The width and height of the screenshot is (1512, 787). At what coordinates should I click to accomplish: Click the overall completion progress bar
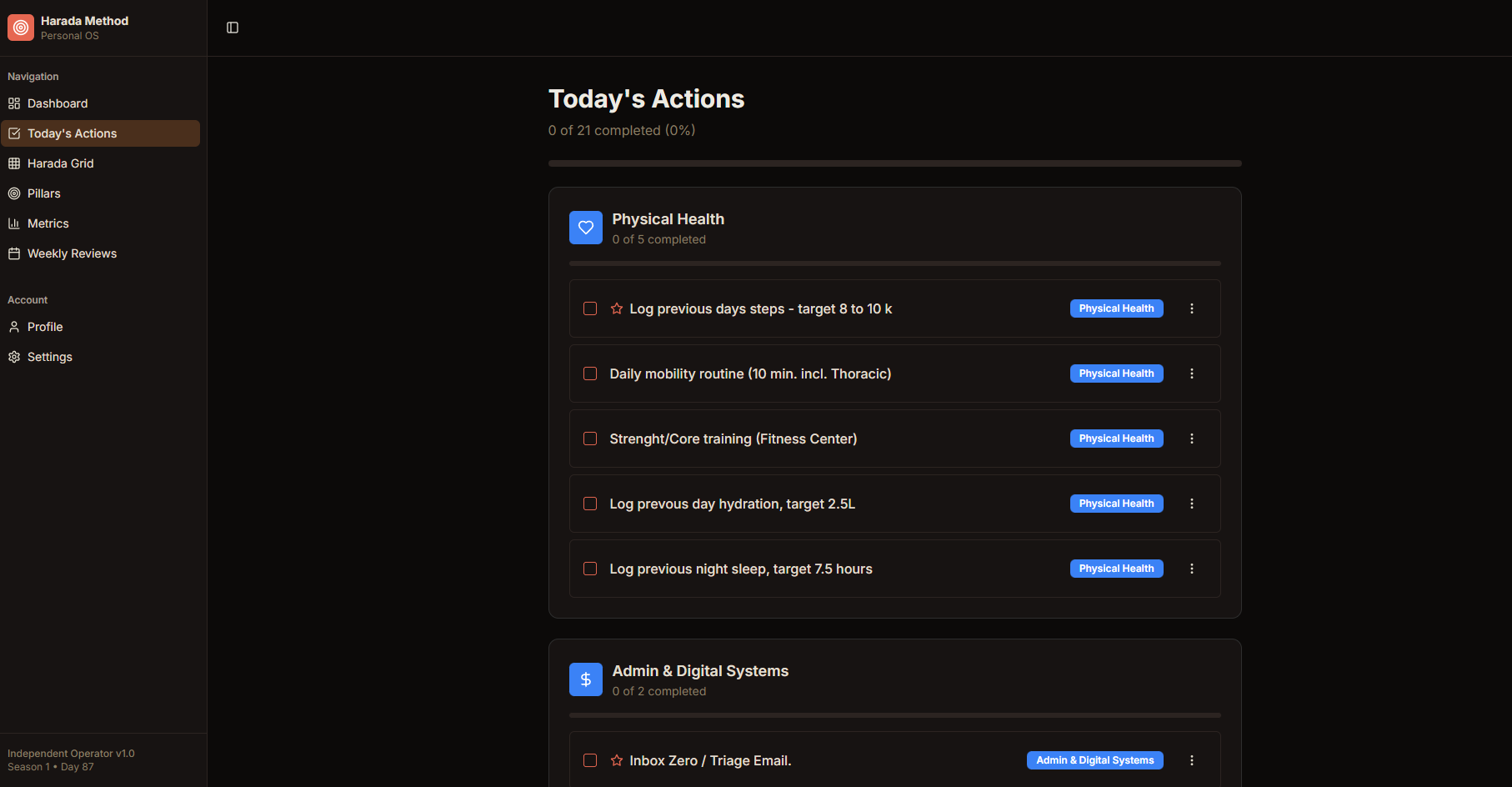tap(894, 163)
